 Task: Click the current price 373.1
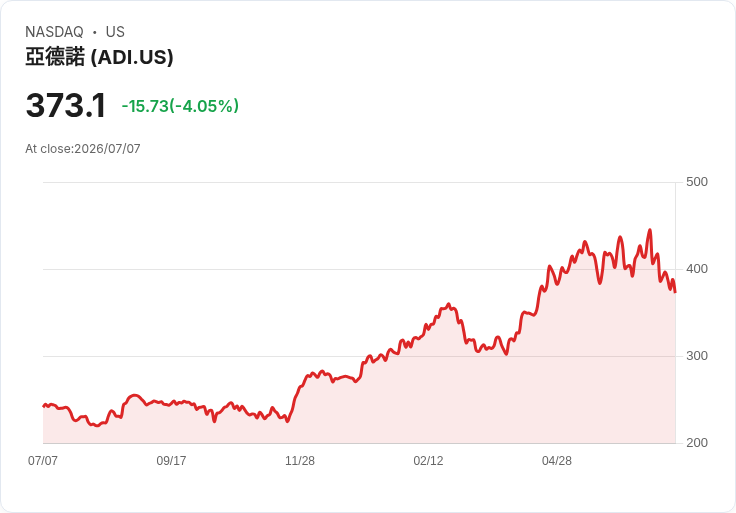tap(66, 105)
